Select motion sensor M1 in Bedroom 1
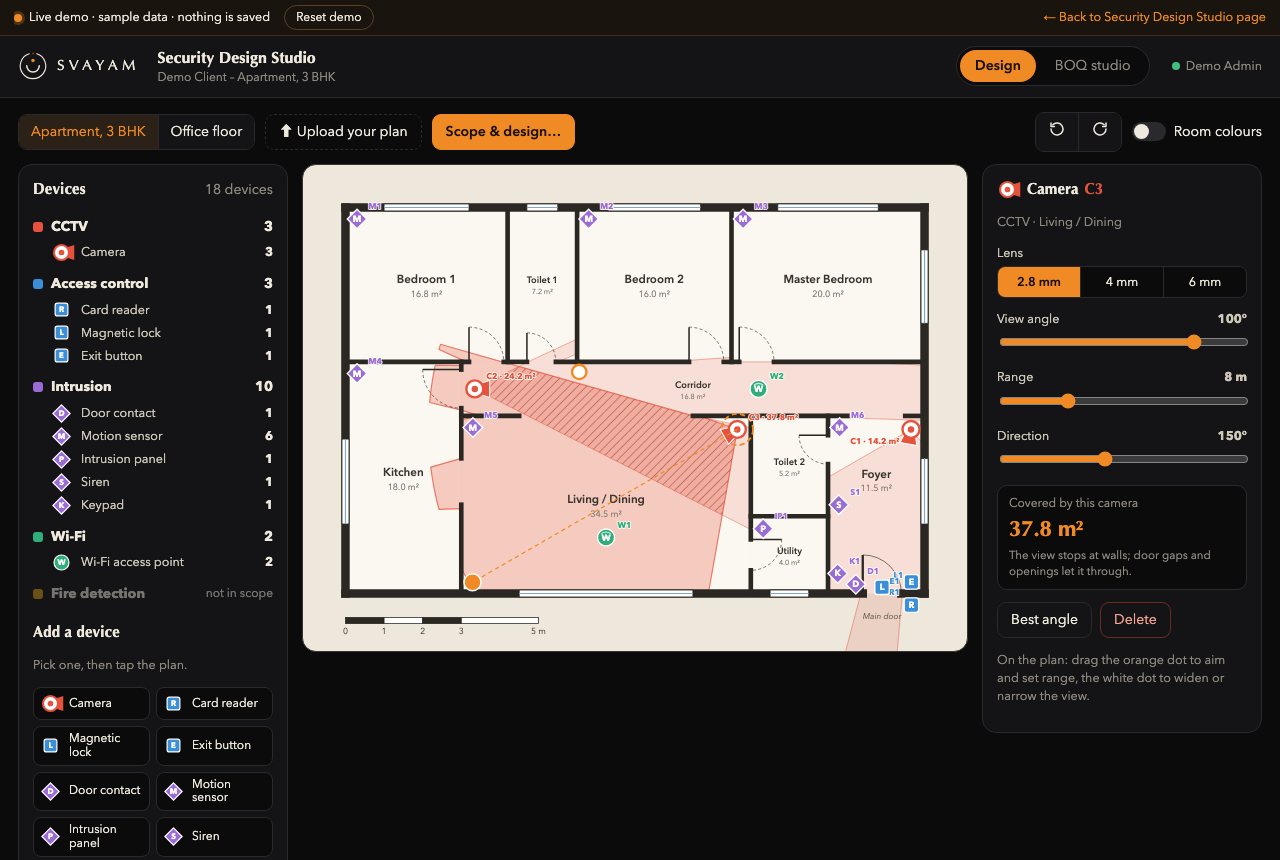The image size is (1280, 860). pos(356,218)
